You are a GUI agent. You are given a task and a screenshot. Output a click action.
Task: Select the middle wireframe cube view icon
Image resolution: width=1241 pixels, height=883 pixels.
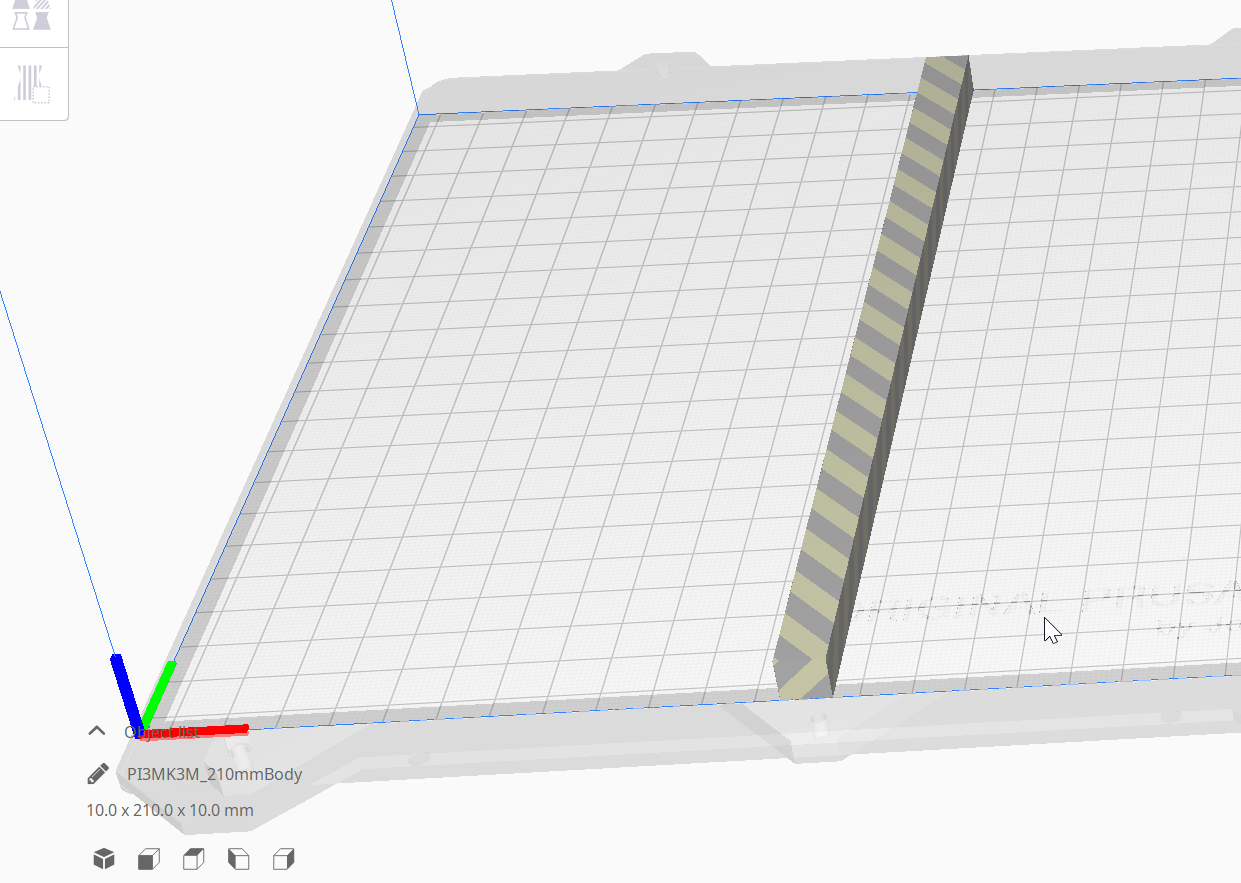(x=193, y=857)
